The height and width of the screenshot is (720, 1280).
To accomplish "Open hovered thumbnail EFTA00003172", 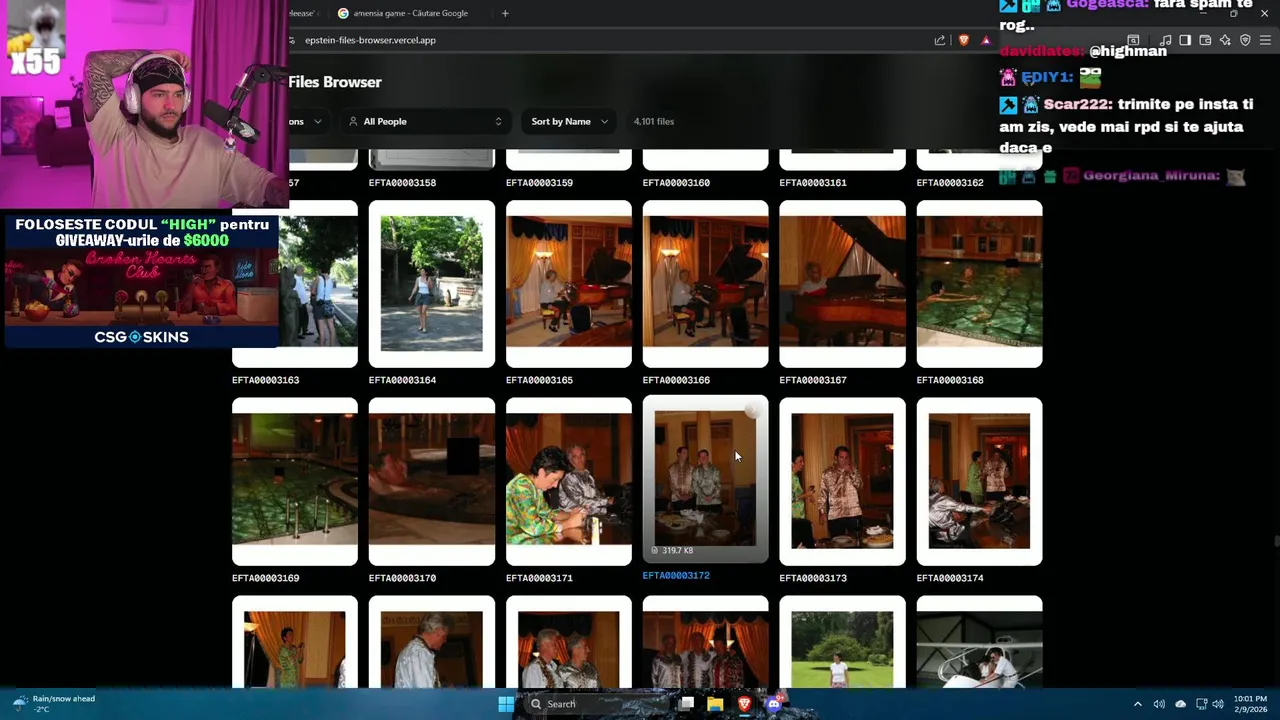I will coord(706,479).
